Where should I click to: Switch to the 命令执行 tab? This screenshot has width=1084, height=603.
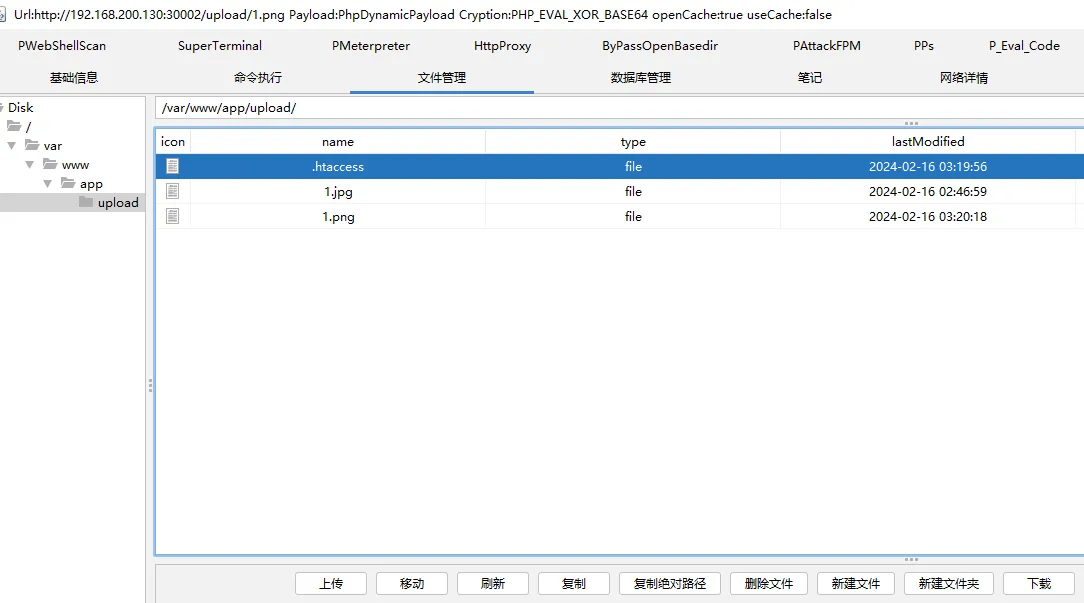258,78
